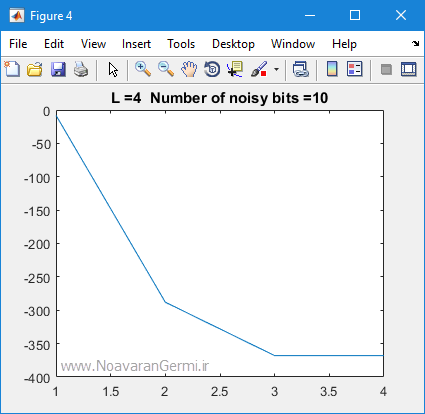The width and height of the screenshot is (425, 414).
Task: Maximize the Figure 4 window
Action: pos(355,15)
